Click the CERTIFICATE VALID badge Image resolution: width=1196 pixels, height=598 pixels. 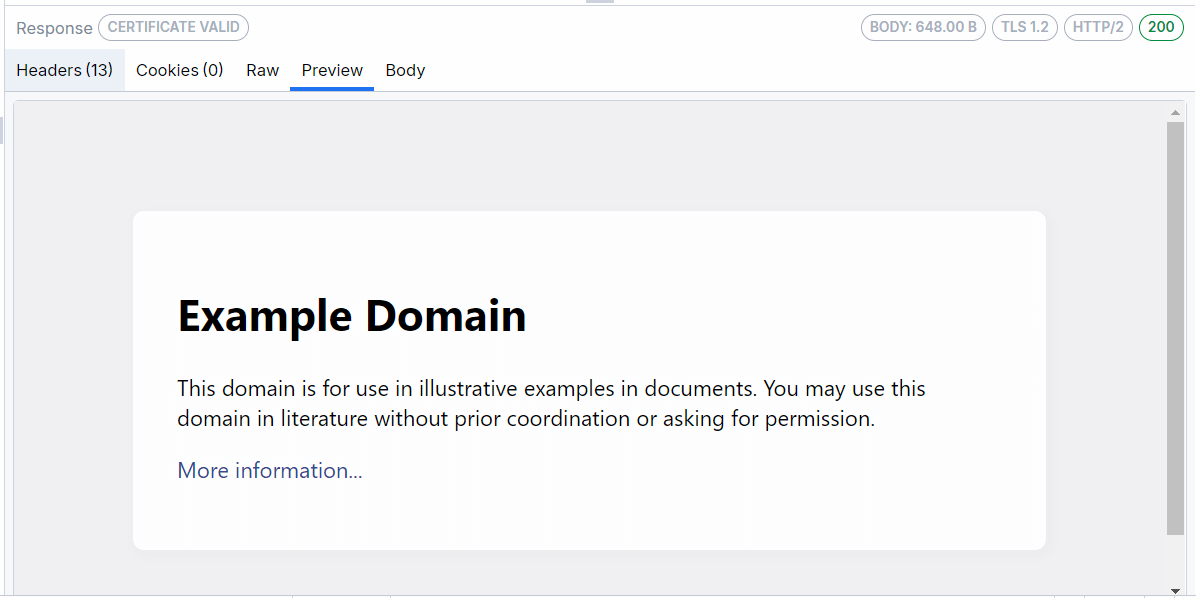tap(172, 27)
